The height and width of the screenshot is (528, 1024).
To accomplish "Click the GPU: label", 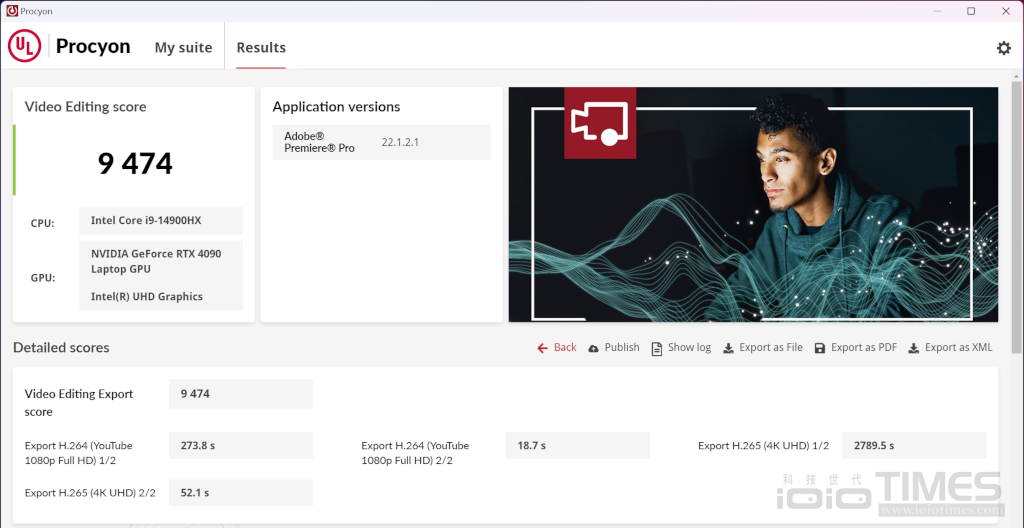I will coord(42,278).
